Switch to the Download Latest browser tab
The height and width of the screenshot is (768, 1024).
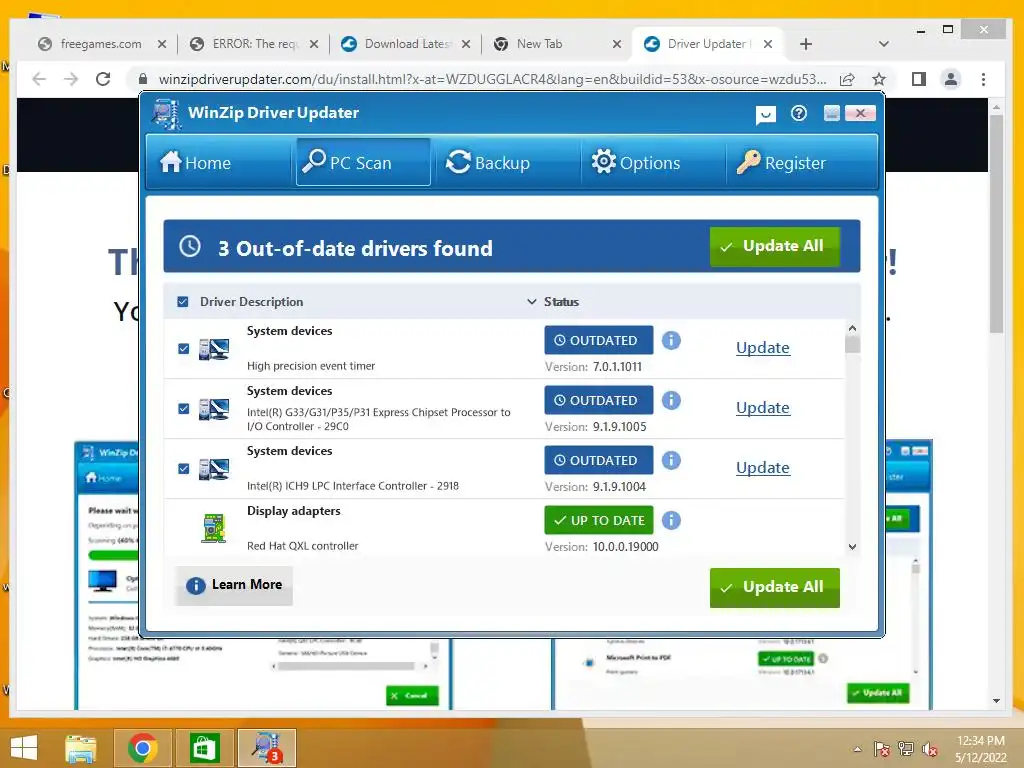pyautogui.click(x=408, y=44)
